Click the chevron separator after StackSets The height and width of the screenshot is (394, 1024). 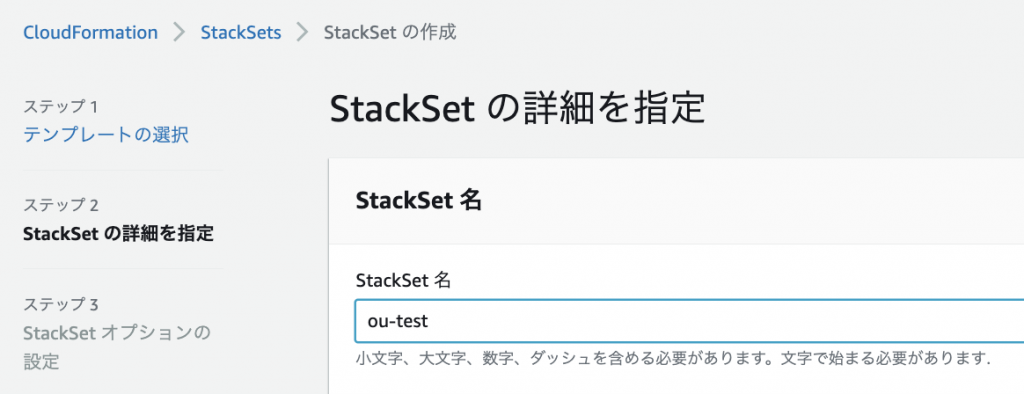(x=302, y=33)
